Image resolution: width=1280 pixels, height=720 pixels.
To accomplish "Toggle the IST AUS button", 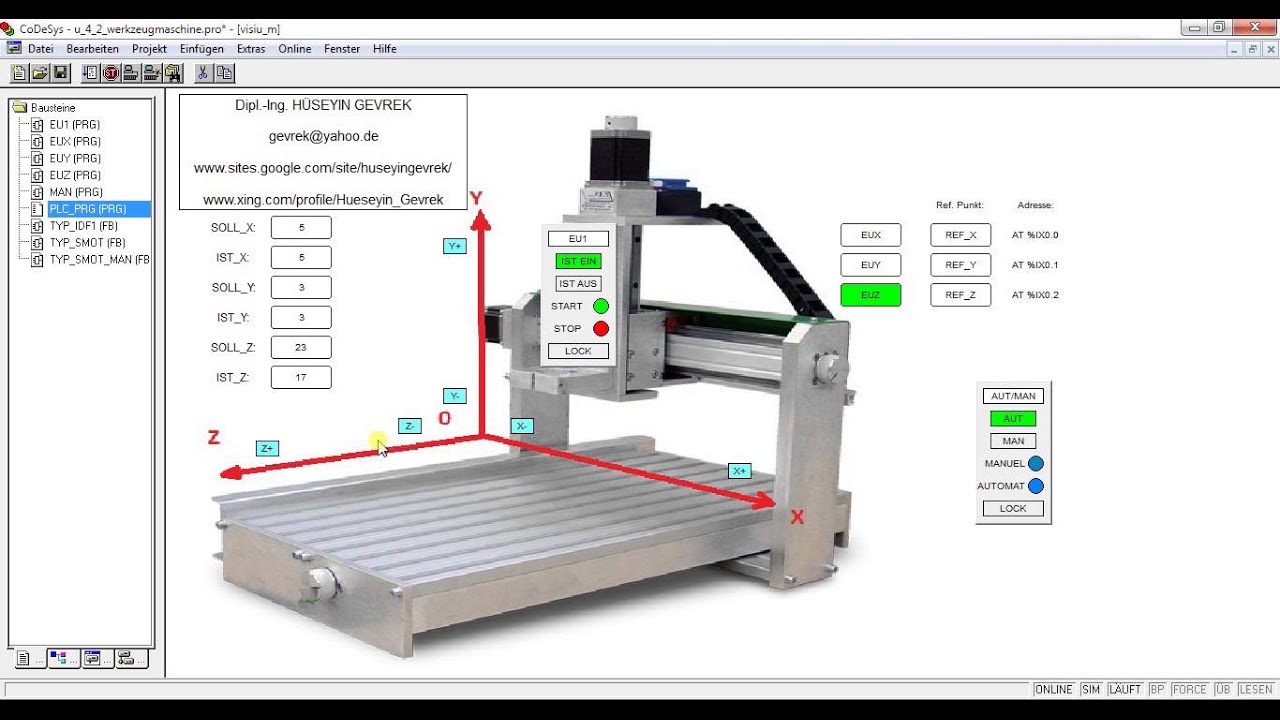I will point(578,284).
